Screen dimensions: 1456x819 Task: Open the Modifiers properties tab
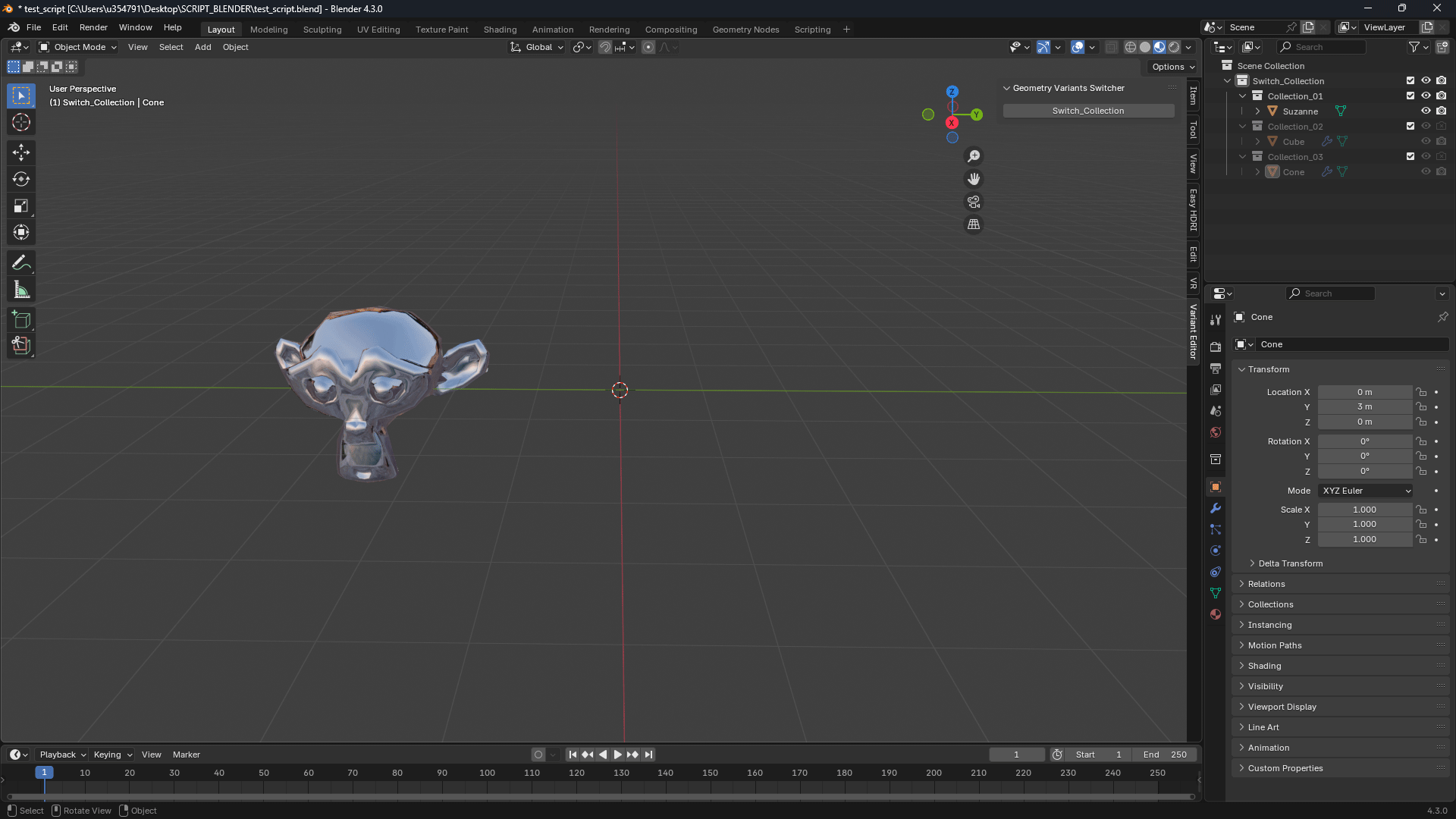tap(1216, 508)
